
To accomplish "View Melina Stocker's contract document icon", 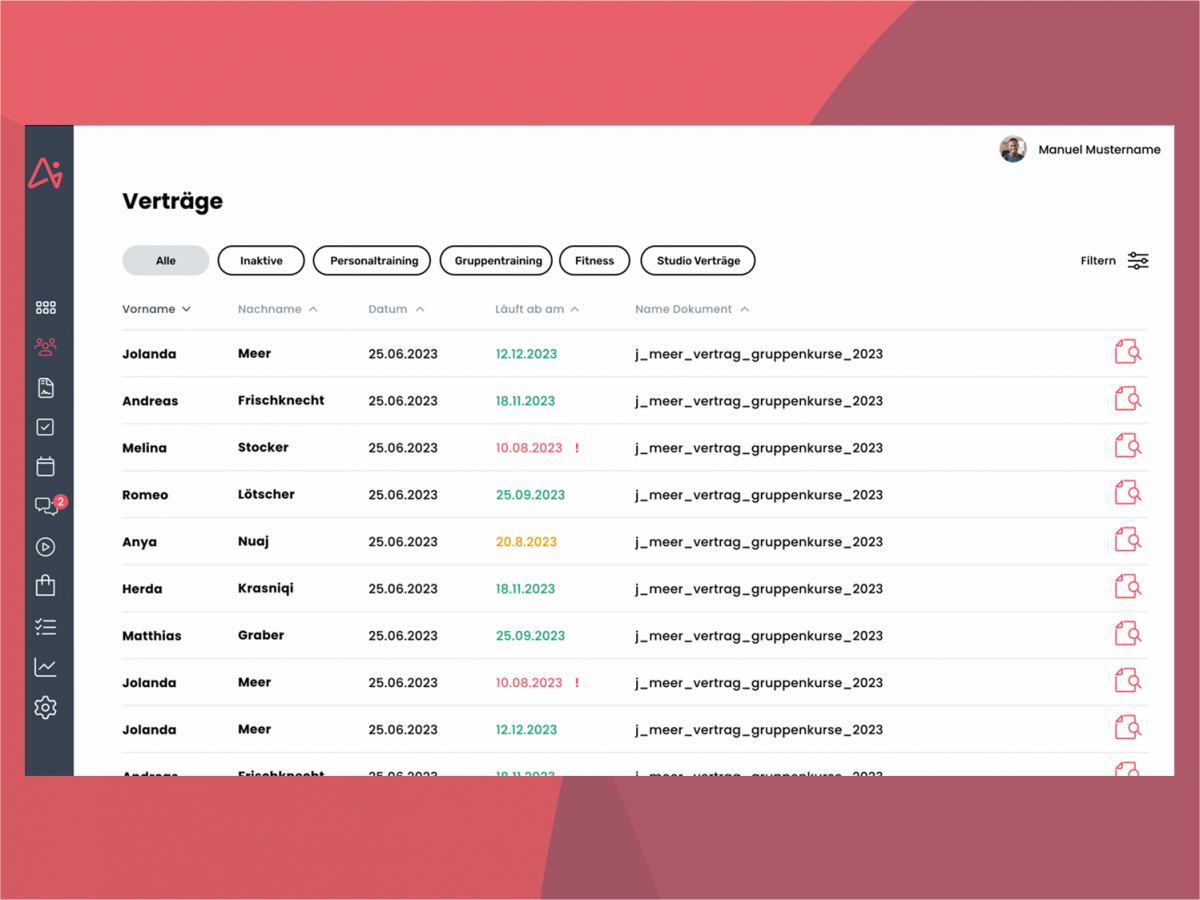I will pyautogui.click(x=1128, y=446).
